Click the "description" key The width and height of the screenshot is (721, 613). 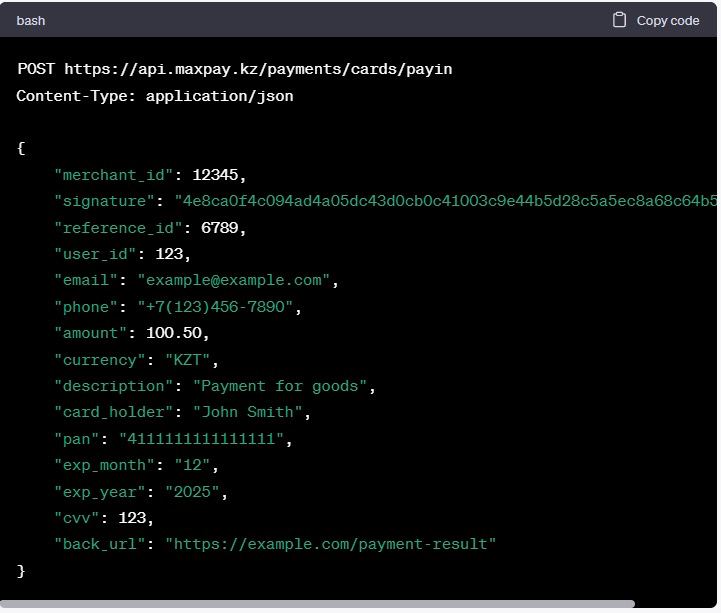[x=114, y=386]
